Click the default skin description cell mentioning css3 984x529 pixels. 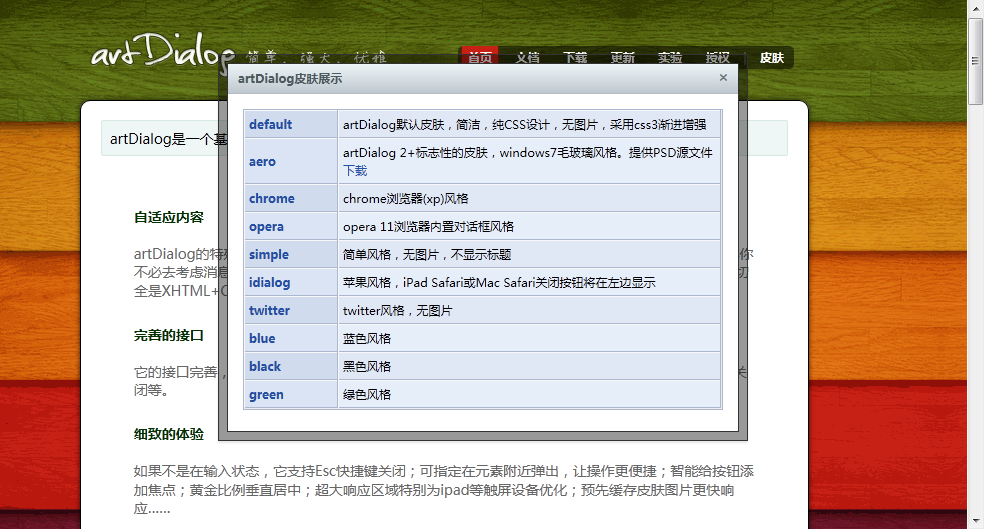pos(530,124)
